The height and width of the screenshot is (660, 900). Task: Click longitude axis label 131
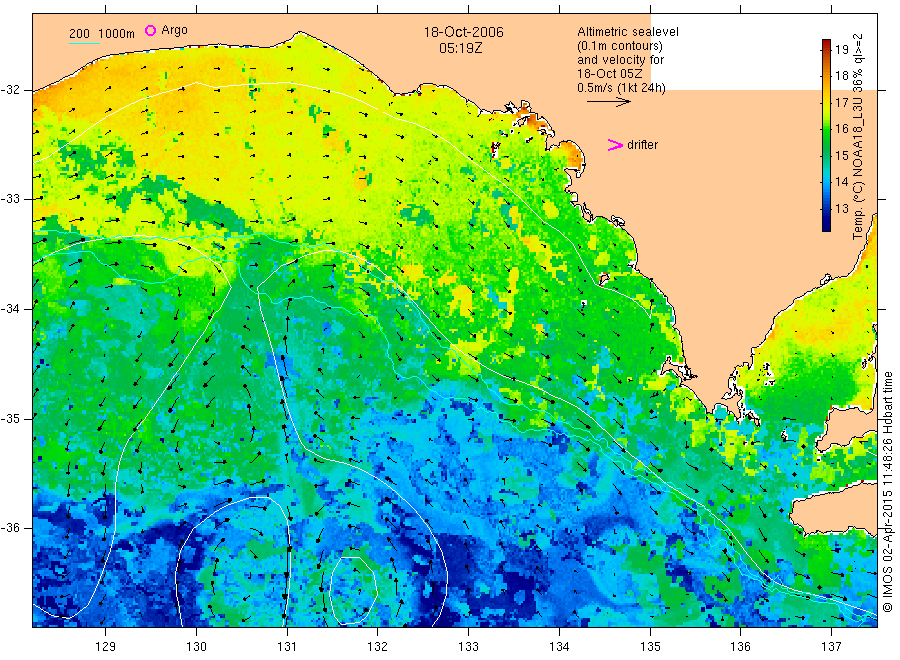point(287,647)
